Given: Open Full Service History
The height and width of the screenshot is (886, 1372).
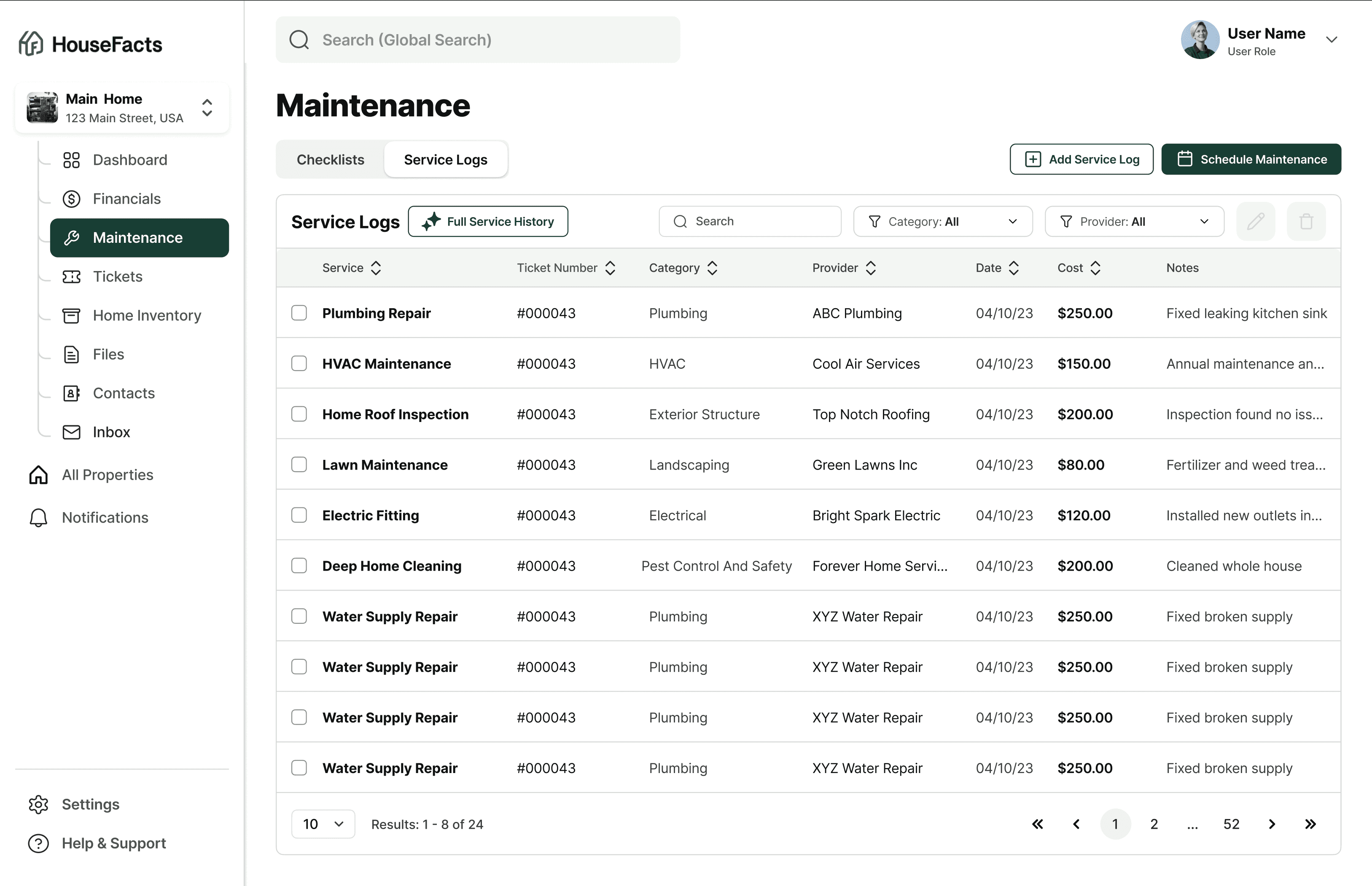Looking at the screenshot, I should (x=487, y=221).
